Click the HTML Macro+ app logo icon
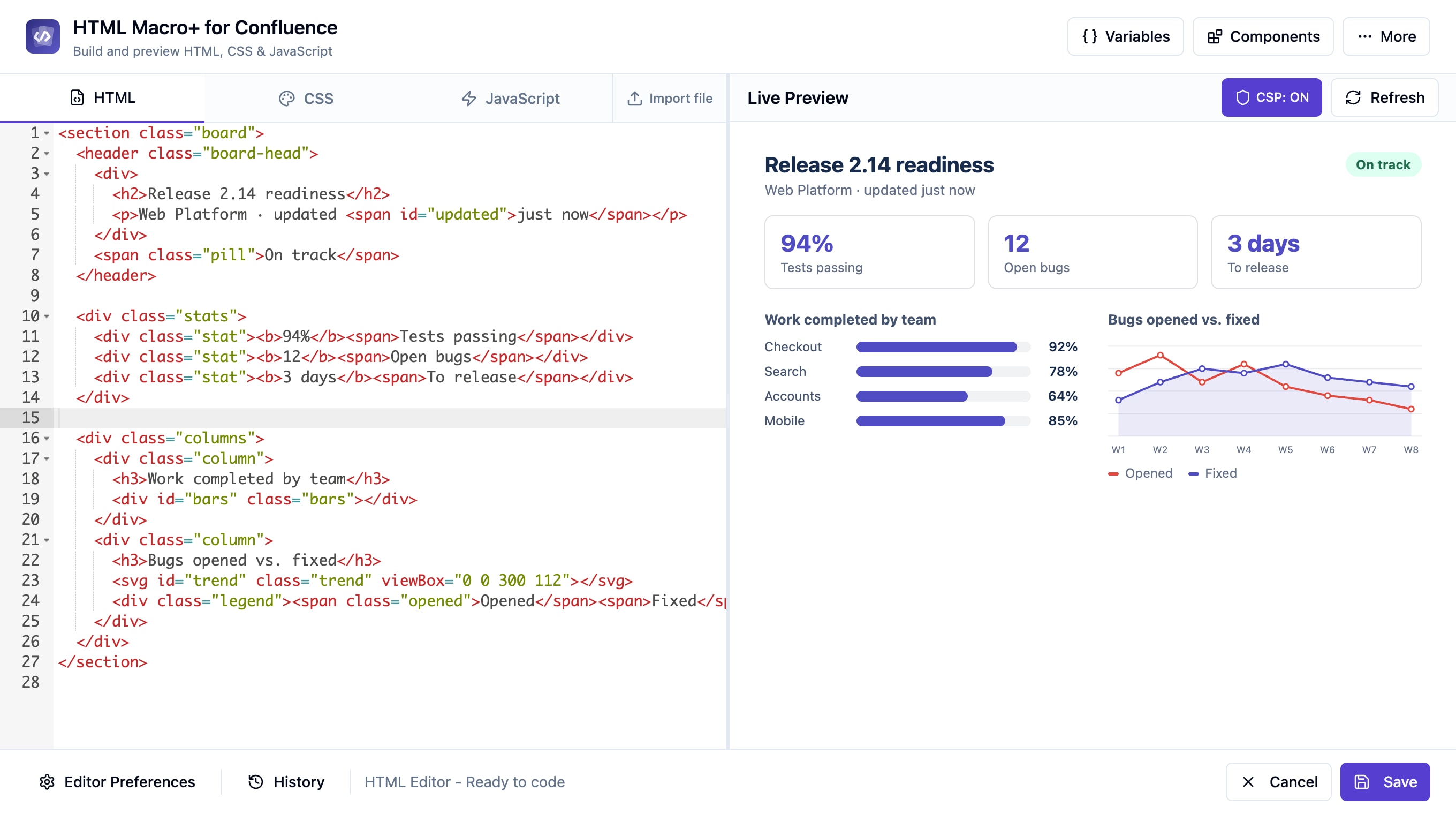 pos(42,37)
